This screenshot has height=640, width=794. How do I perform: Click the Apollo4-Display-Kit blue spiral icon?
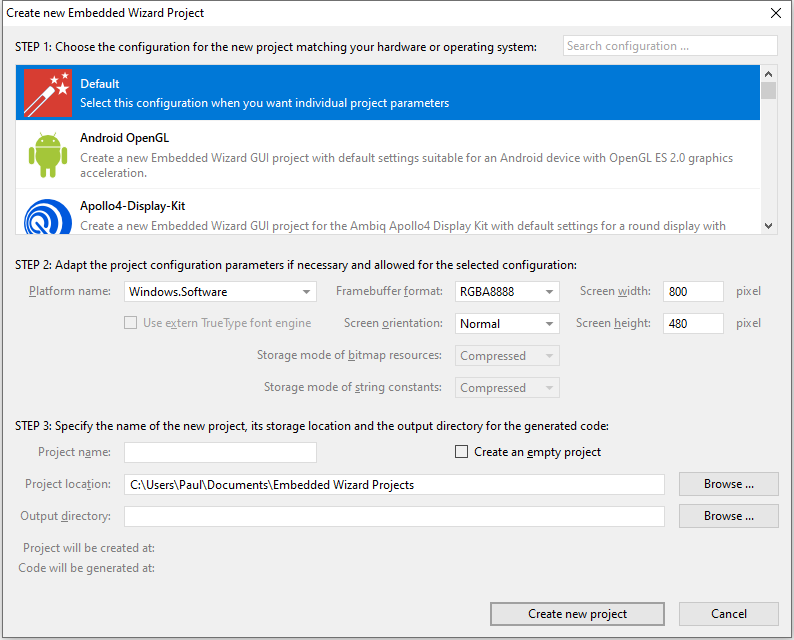click(47, 216)
